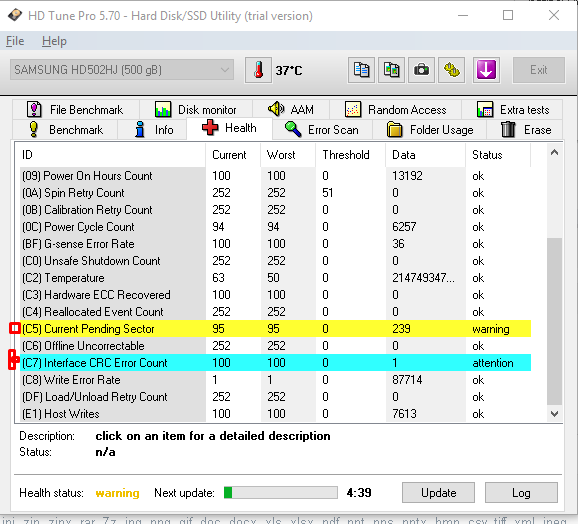Open the Help menu
Viewport: 578px width, 524px height.
(54, 41)
